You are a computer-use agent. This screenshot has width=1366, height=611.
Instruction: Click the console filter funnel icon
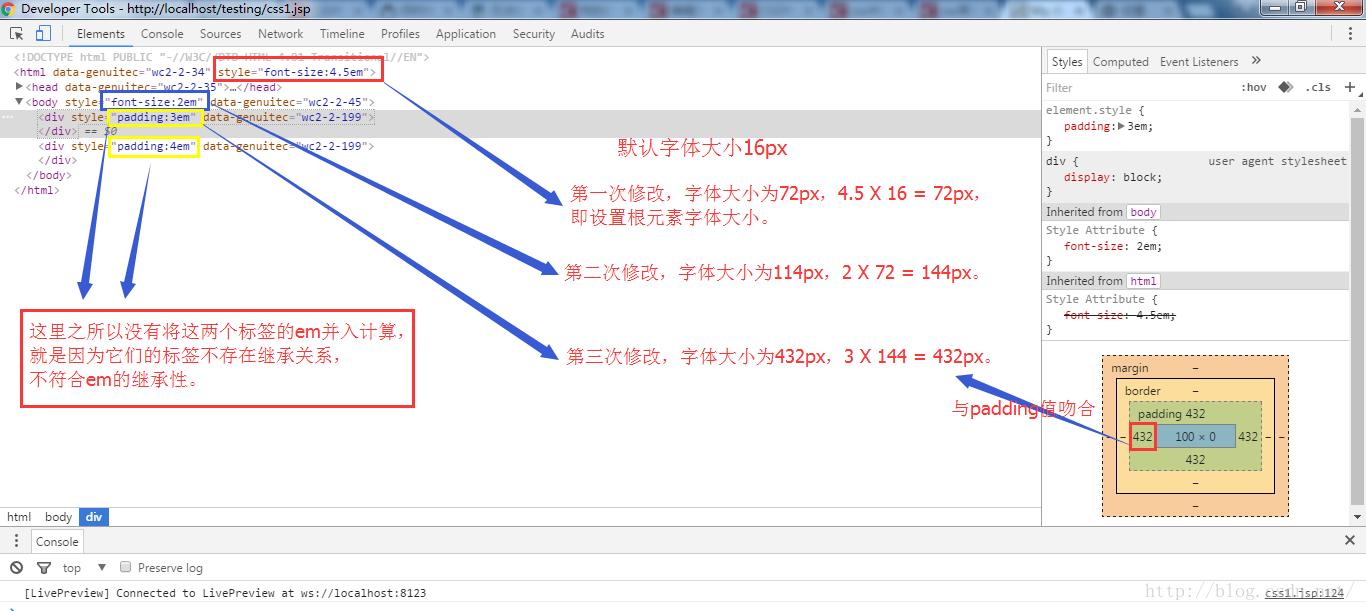[x=44, y=567]
